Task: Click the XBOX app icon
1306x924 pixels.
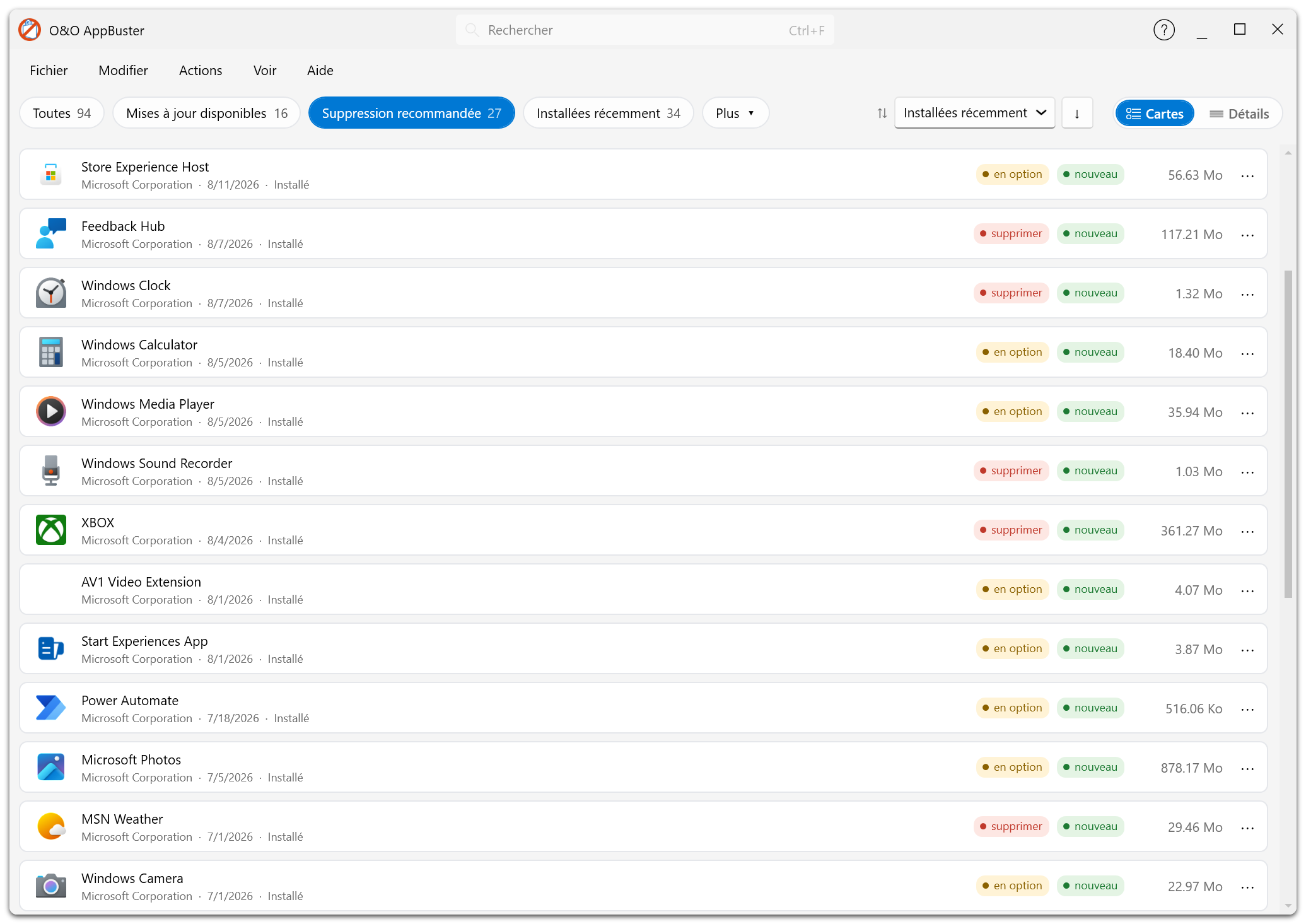Action: (x=51, y=530)
